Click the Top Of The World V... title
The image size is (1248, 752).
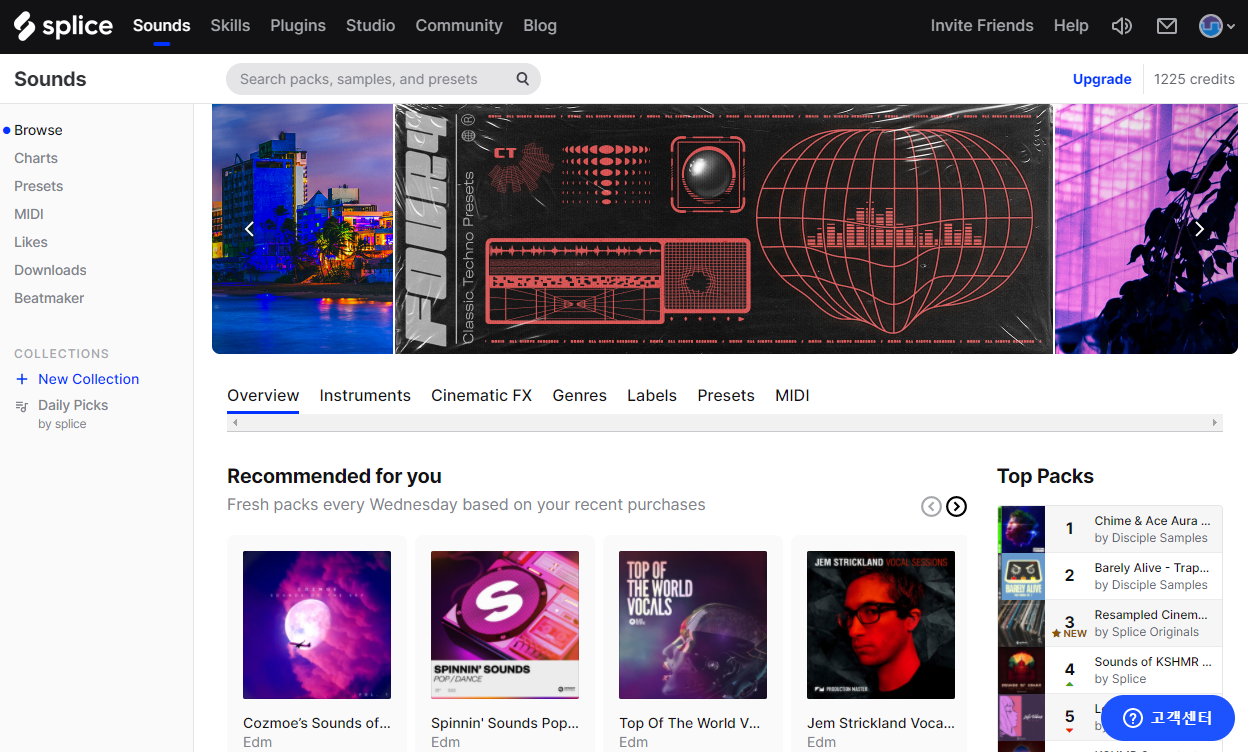click(691, 723)
